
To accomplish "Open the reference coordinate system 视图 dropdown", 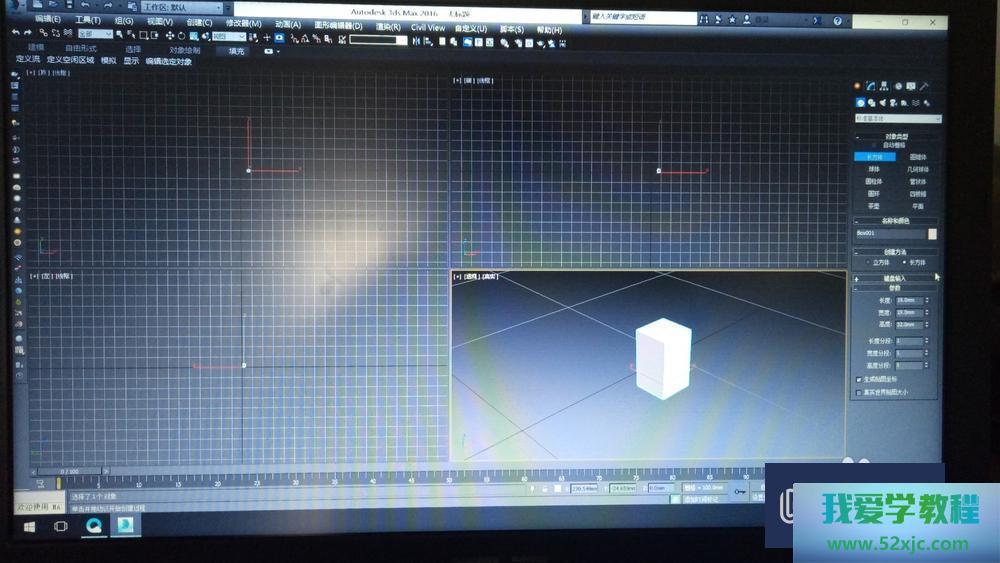I will pos(229,37).
